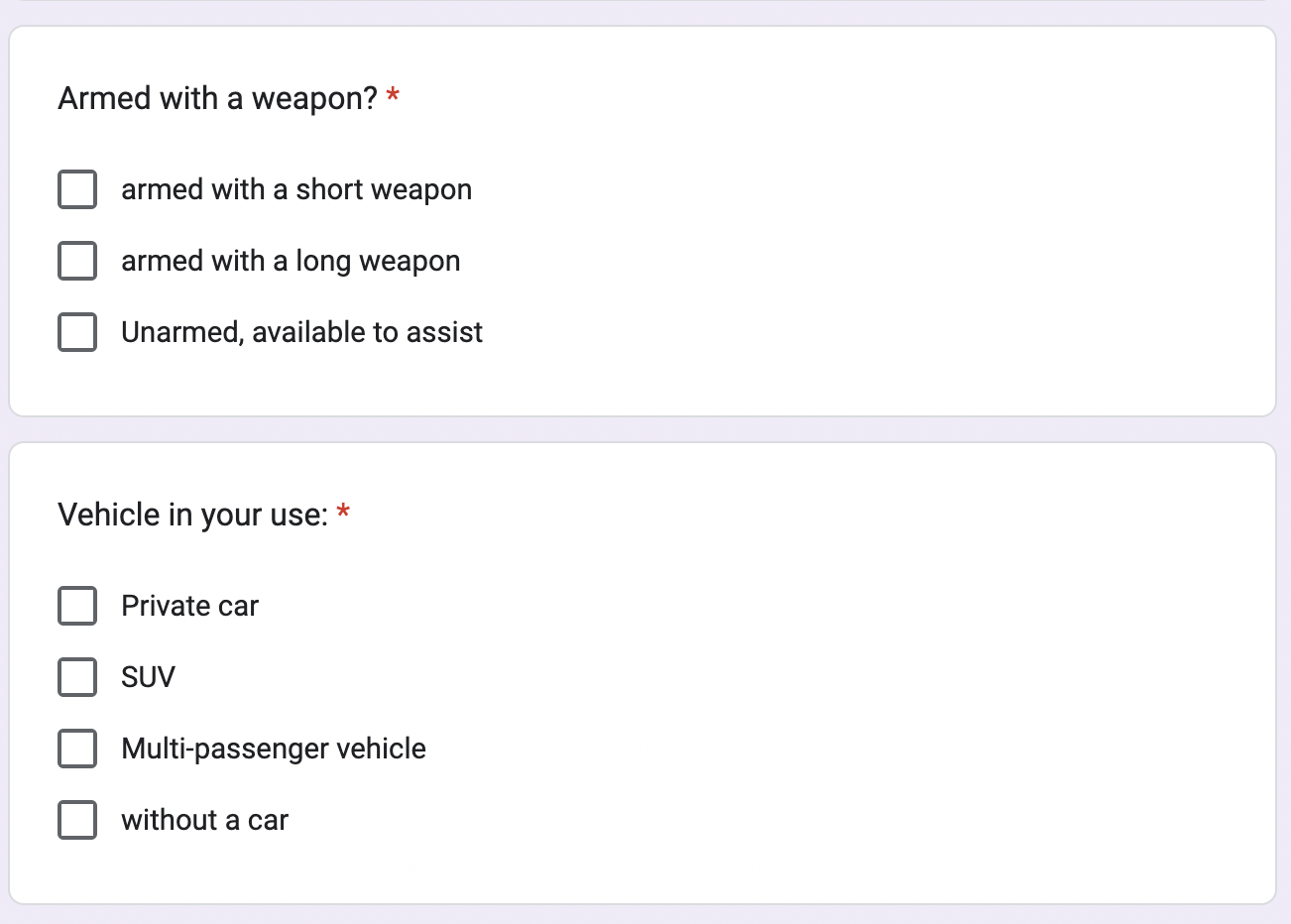Mark the 'without a car' checkbox
This screenshot has height=924, width=1291.
pos(77,820)
